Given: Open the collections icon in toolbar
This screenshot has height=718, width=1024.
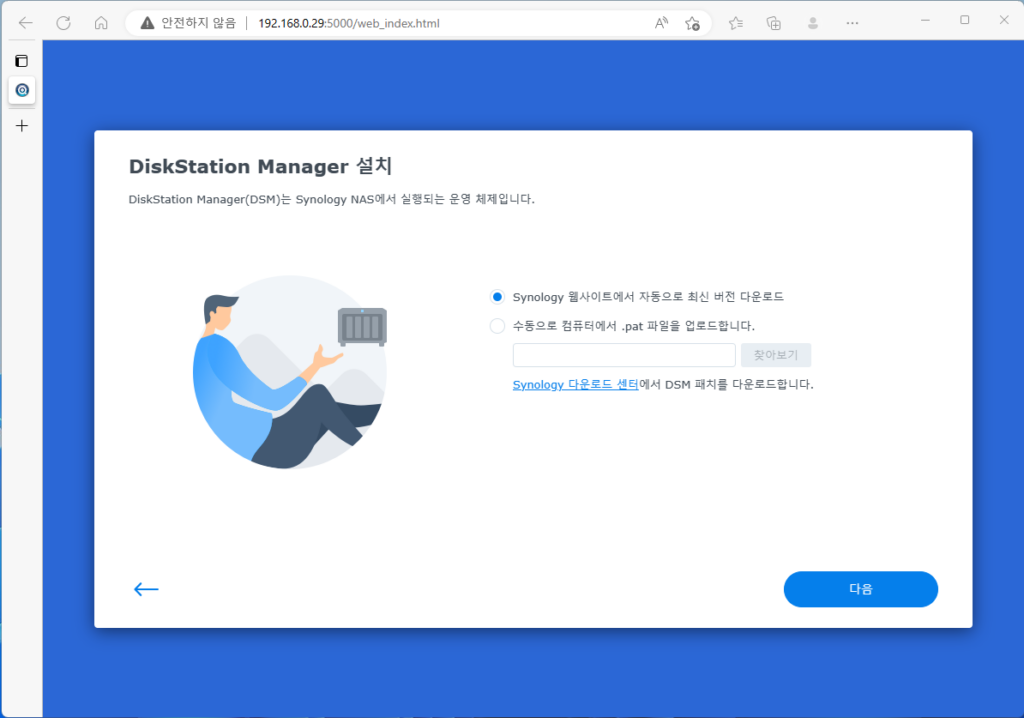Looking at the screenshot, I should 774,23.
